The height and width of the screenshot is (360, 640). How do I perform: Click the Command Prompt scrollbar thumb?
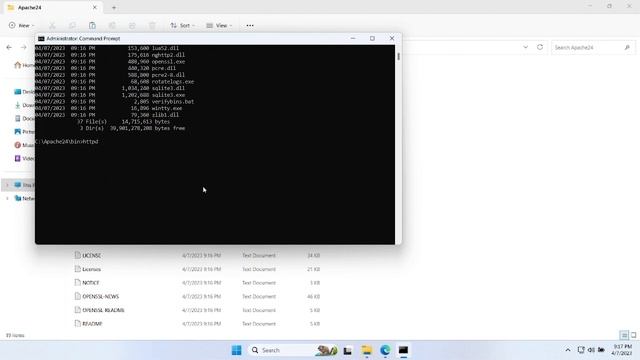tap(398, 56)
